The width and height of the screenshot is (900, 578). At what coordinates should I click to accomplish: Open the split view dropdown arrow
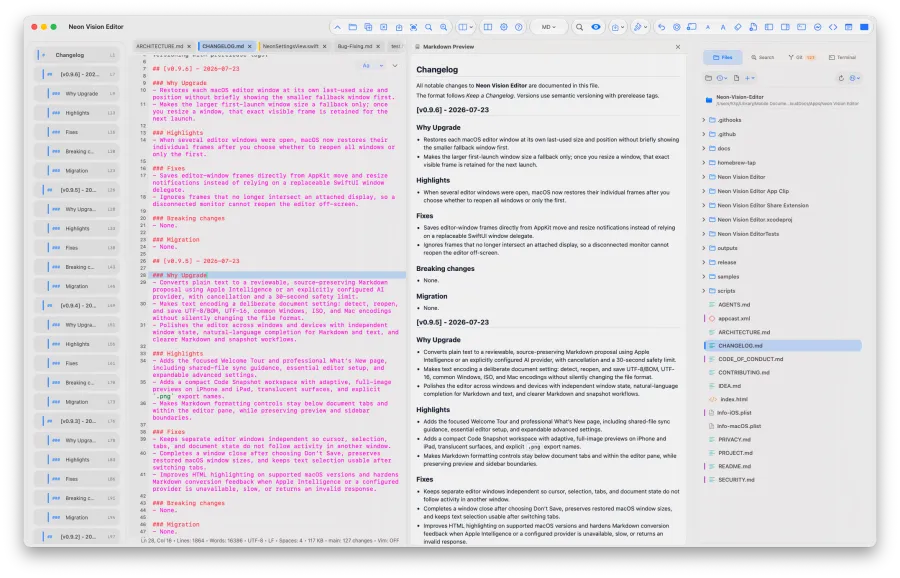coord(471,27)
